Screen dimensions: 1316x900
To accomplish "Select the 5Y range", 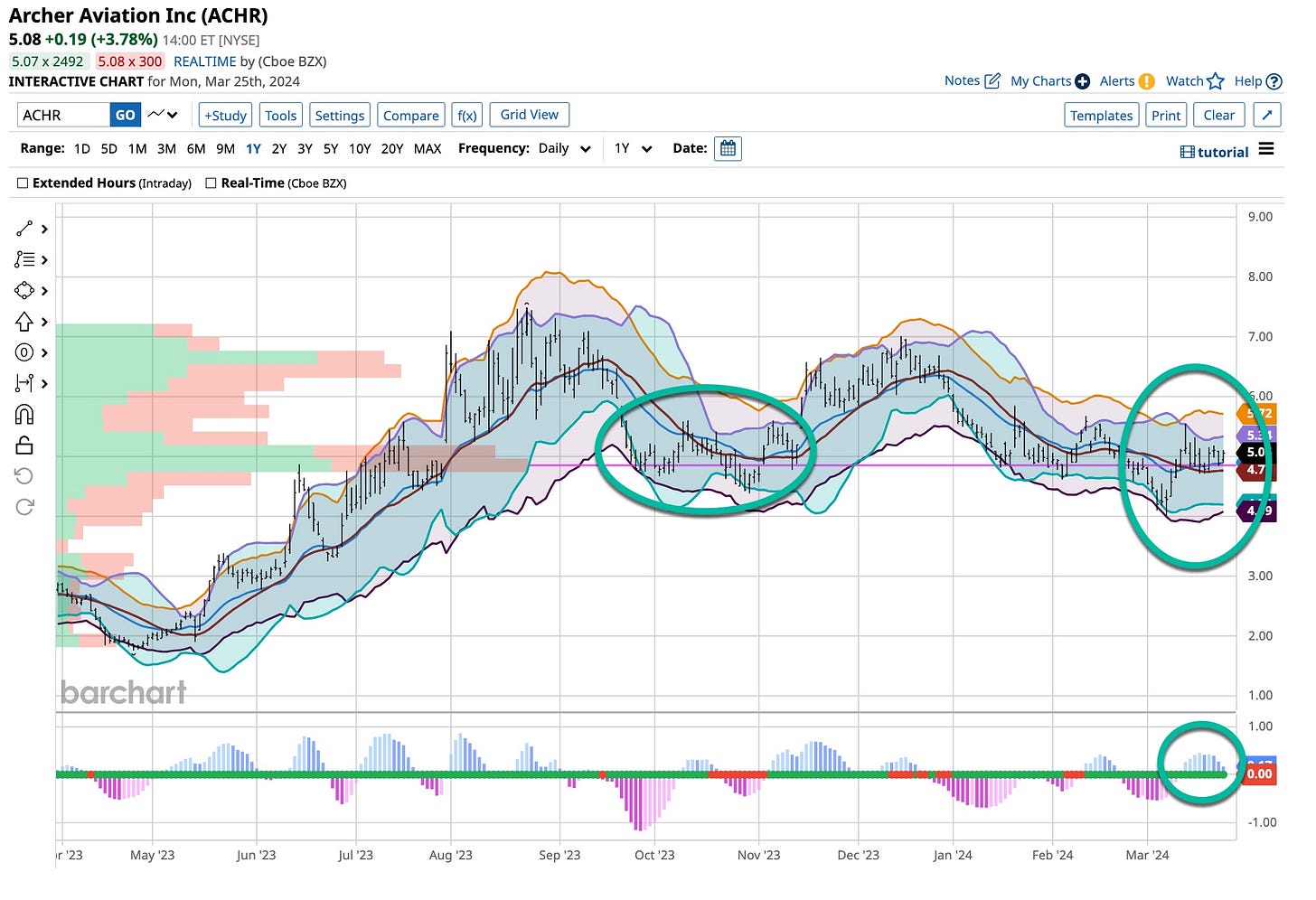I will click(331, 148).
